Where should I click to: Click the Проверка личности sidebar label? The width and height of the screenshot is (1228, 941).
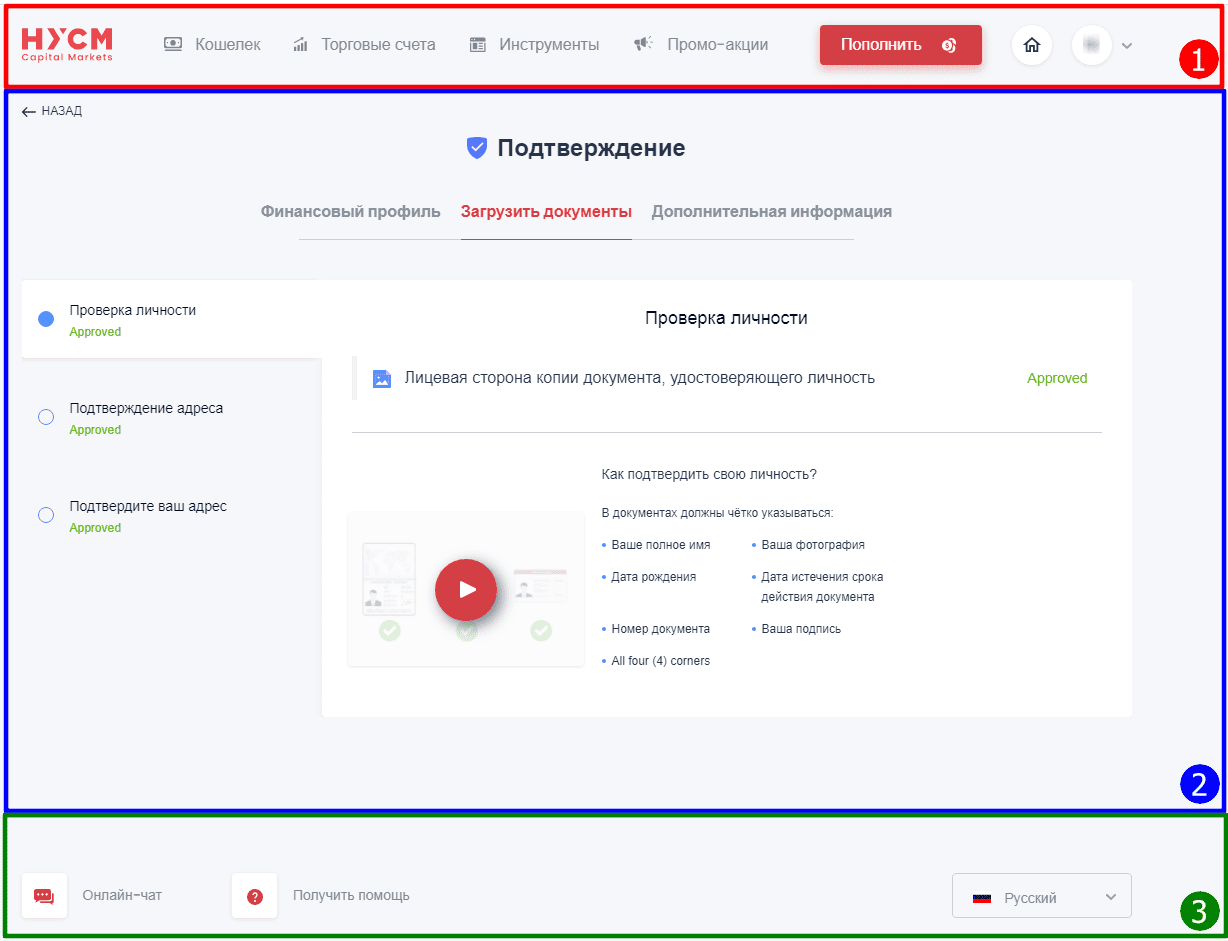tap(133, 310)
